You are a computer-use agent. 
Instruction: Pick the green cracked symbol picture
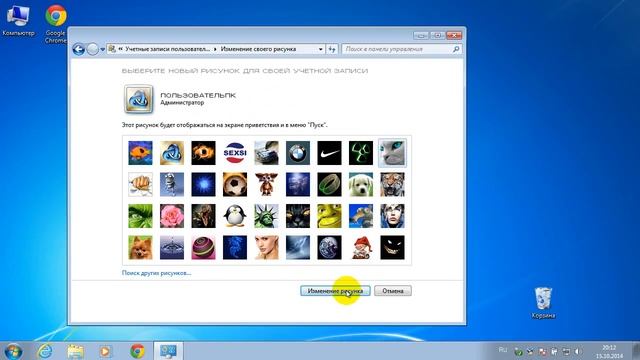(x=361, y=153)
